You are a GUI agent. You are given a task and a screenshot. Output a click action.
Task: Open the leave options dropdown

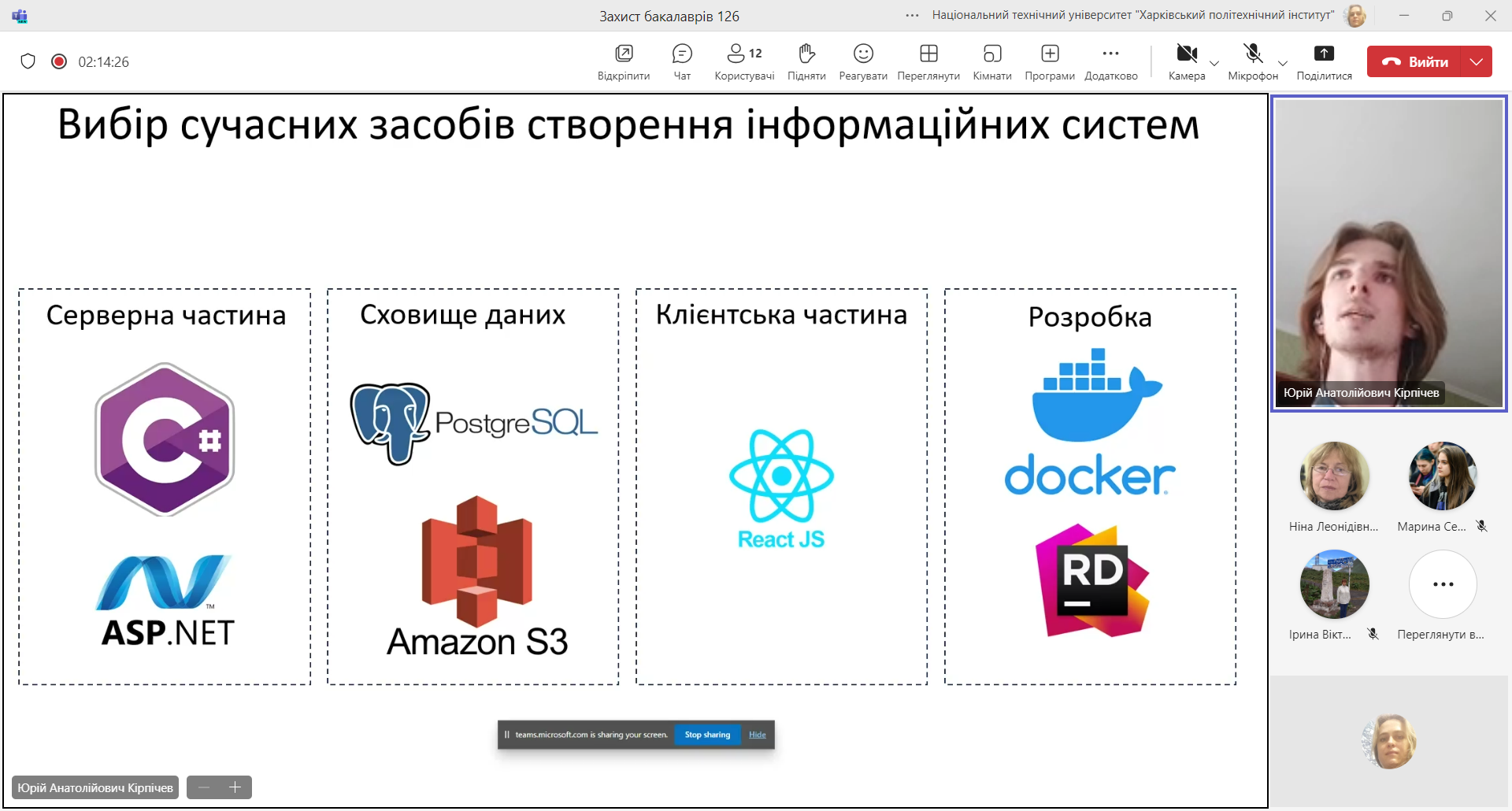coord(1477,61)
